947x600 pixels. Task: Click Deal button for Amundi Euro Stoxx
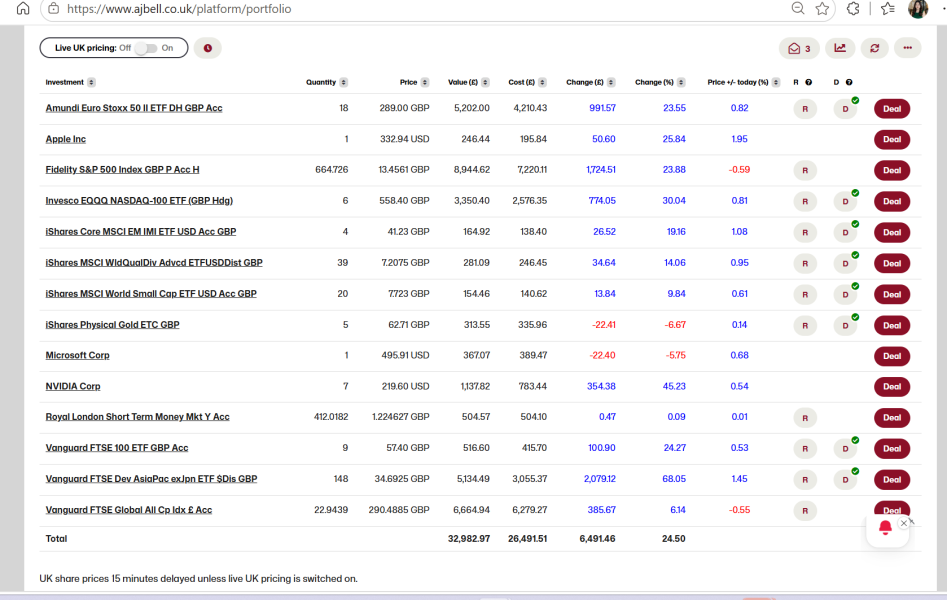(x=892, y=109)
